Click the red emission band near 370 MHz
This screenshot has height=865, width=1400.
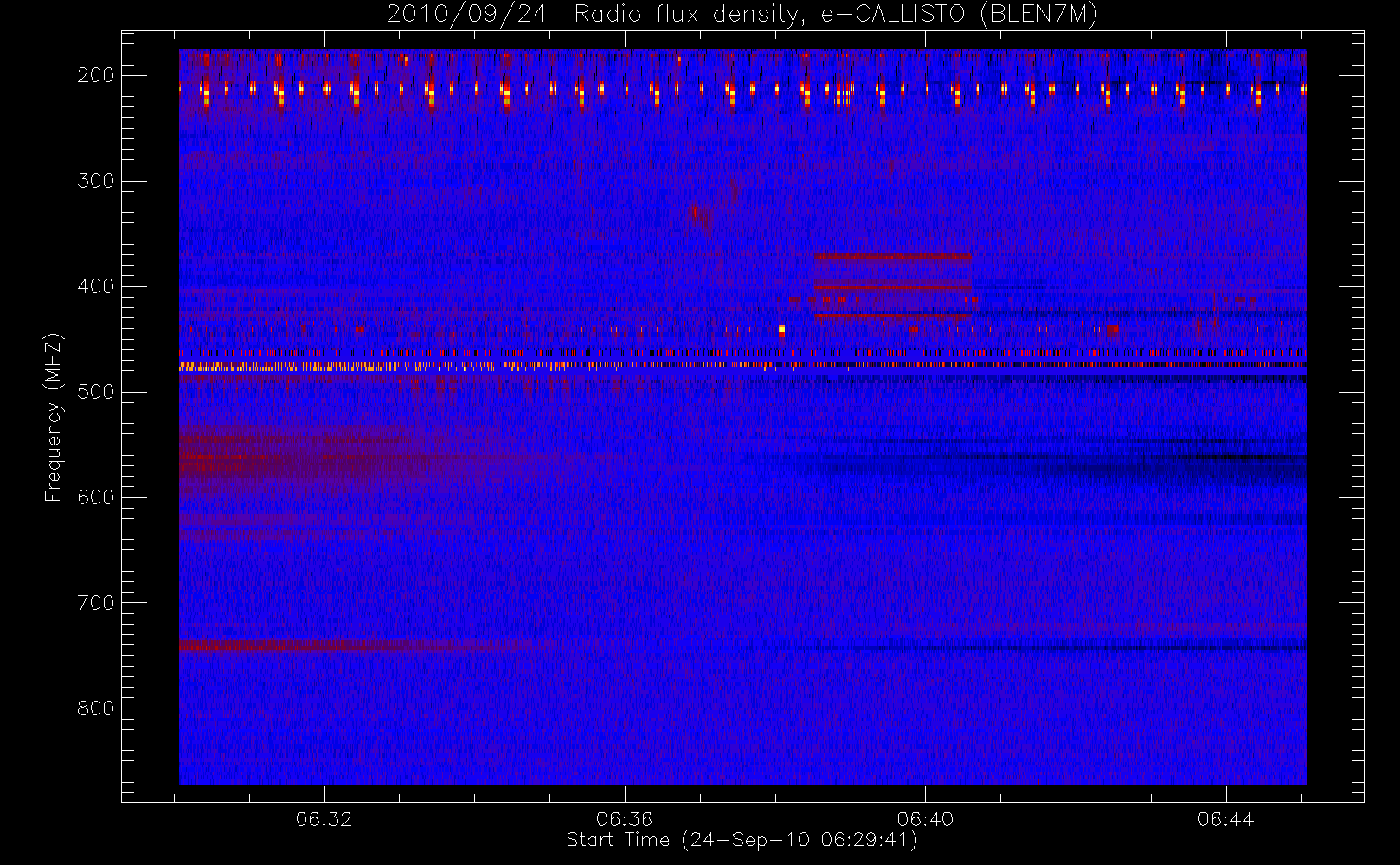pos(893,257)
